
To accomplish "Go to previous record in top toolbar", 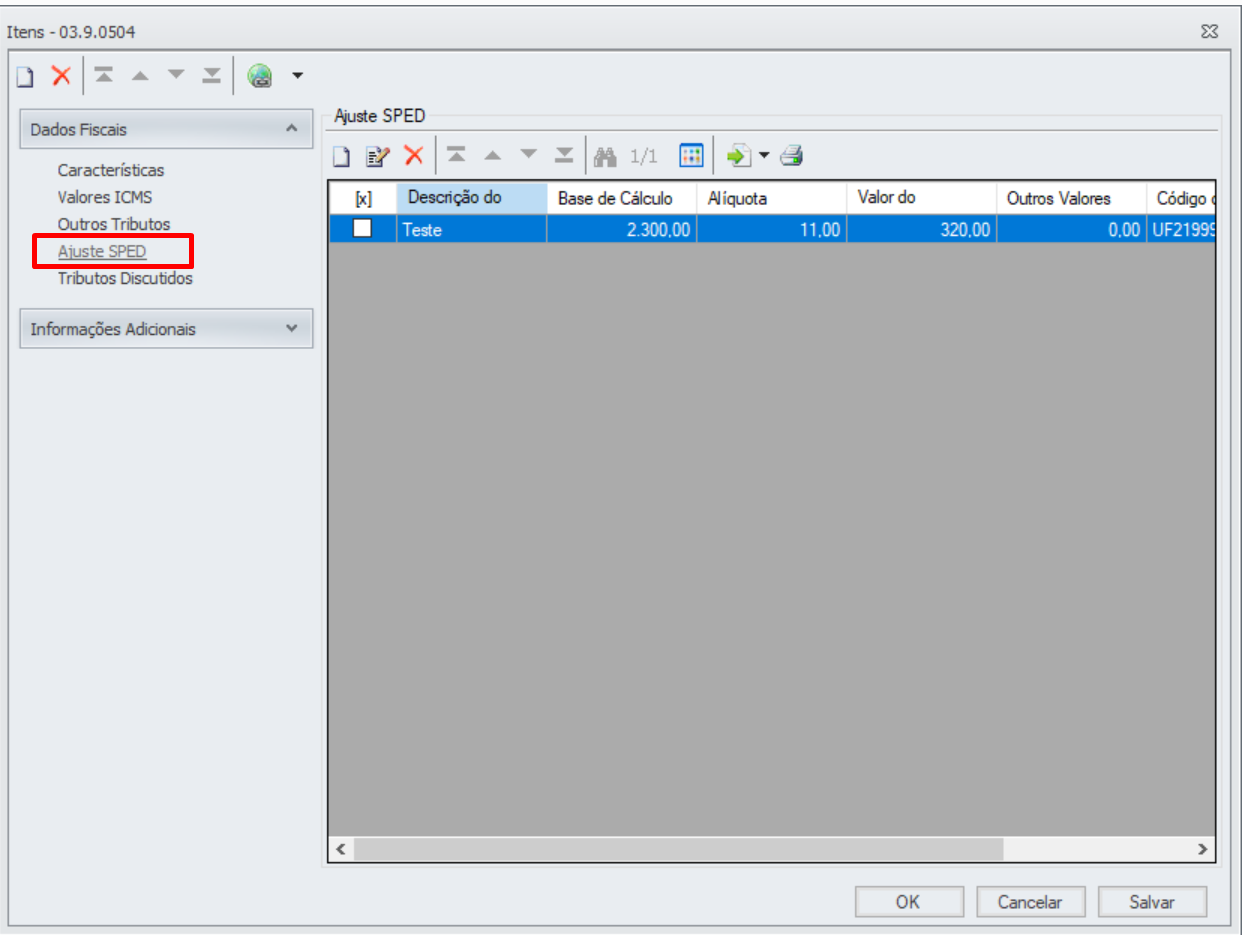I will [140, 75].
